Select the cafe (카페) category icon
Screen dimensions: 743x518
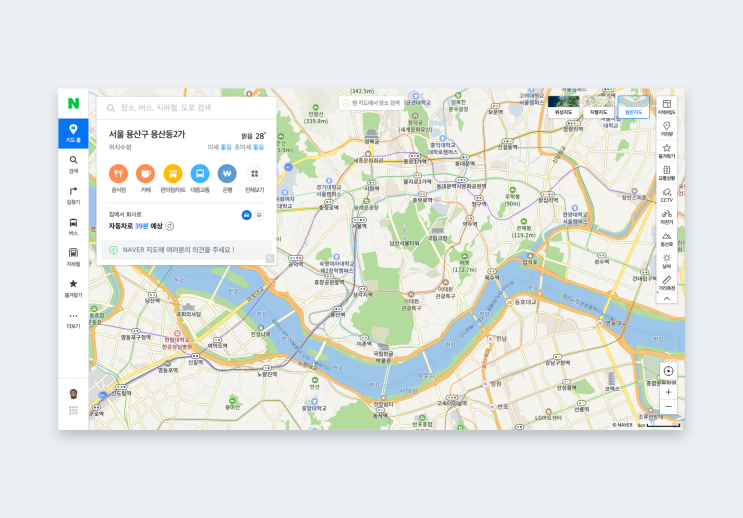(x=145, y=173)
